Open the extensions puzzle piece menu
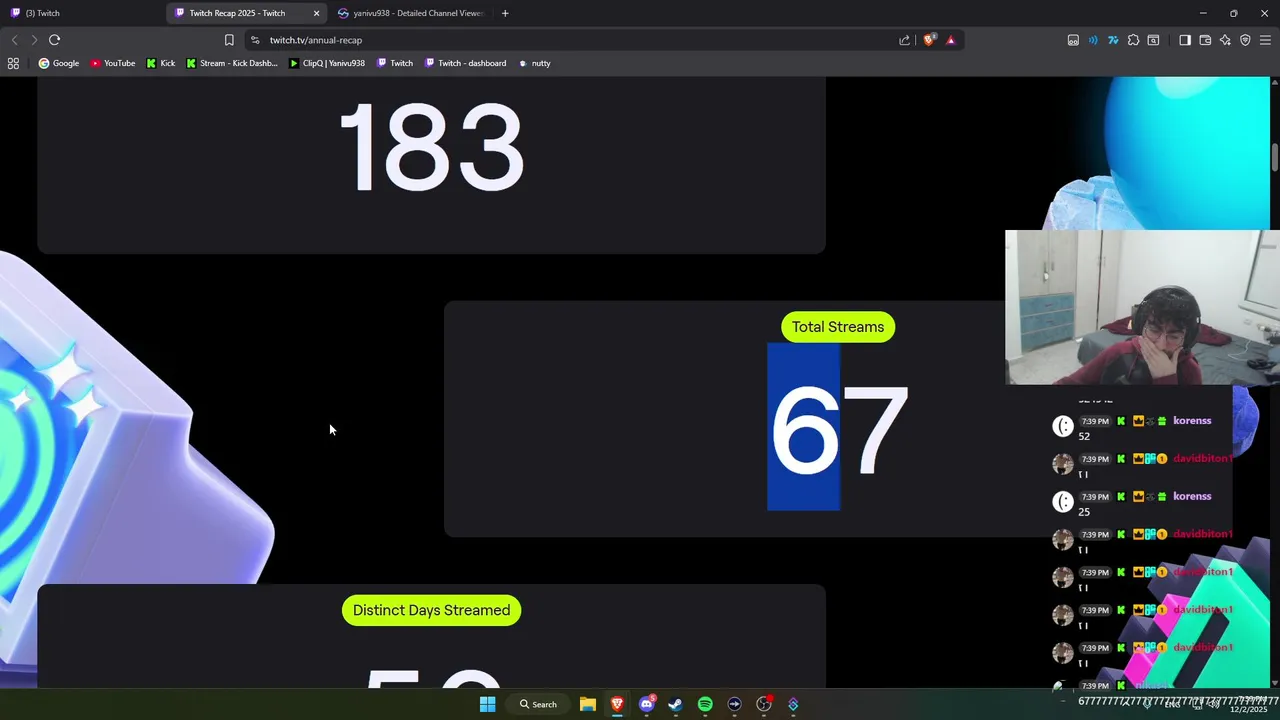 click(1133, 40)
